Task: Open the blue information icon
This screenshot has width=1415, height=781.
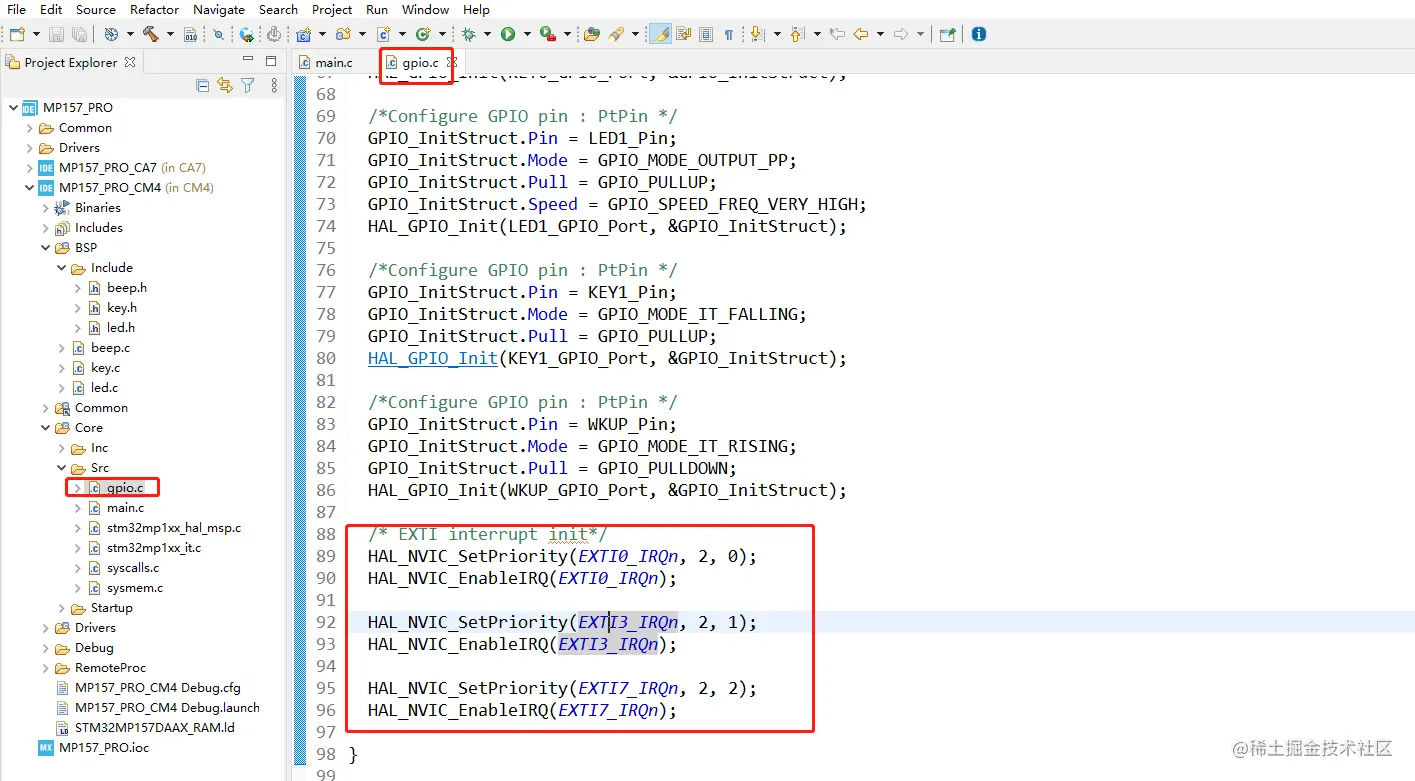Action: coord(979,34)
